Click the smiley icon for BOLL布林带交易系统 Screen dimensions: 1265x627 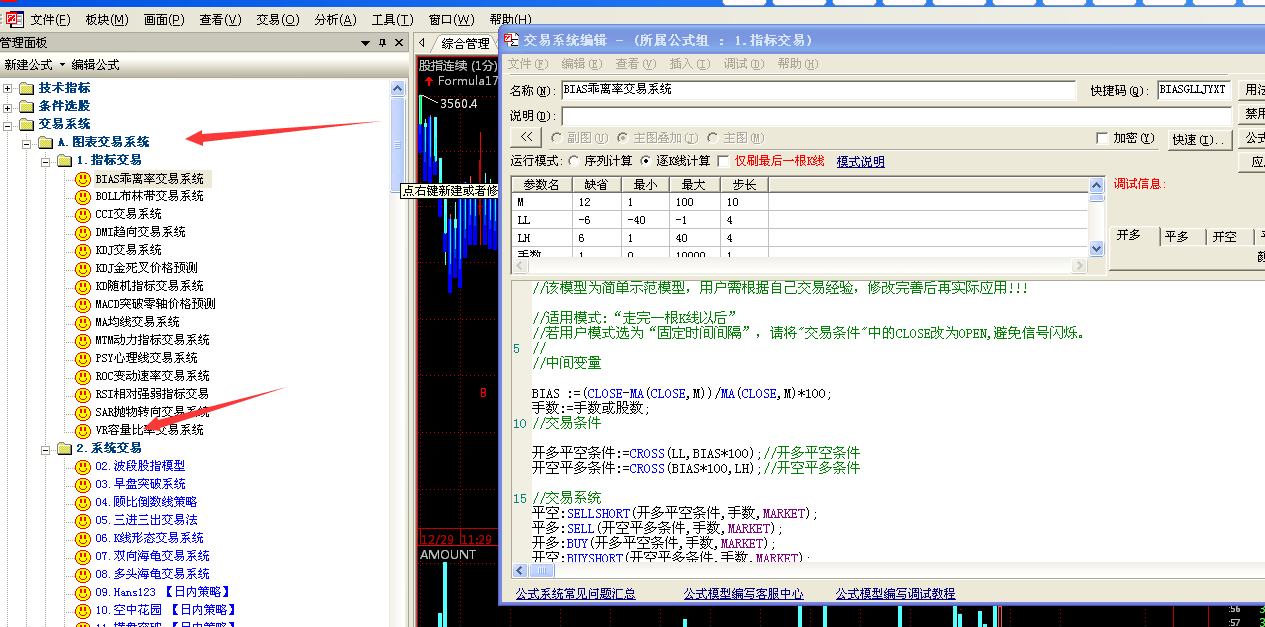[83, 197]
